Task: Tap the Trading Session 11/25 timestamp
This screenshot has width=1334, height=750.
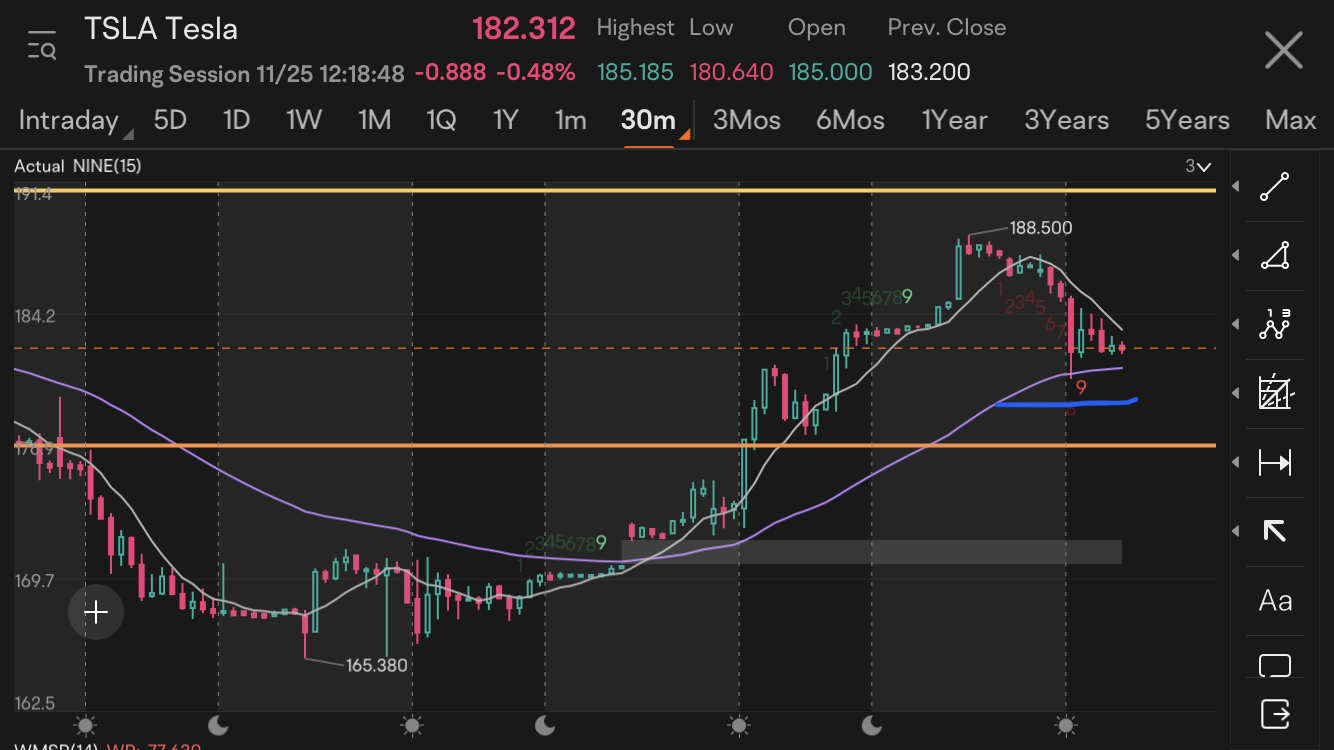Action: [x=244, y=73]
